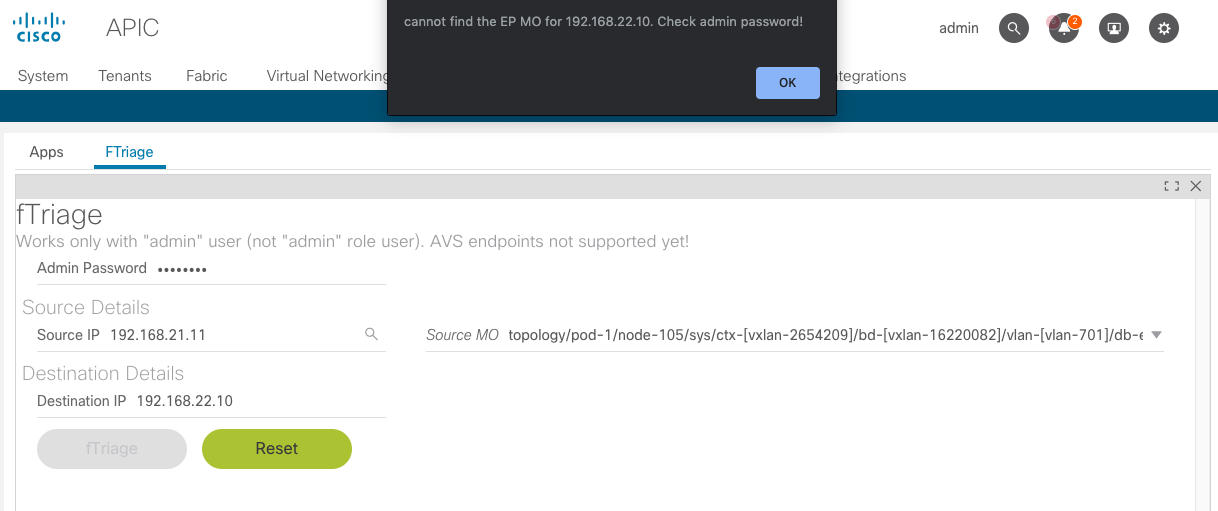
Task: Click the Cisco logo
Action: click(x=39, y=27)
